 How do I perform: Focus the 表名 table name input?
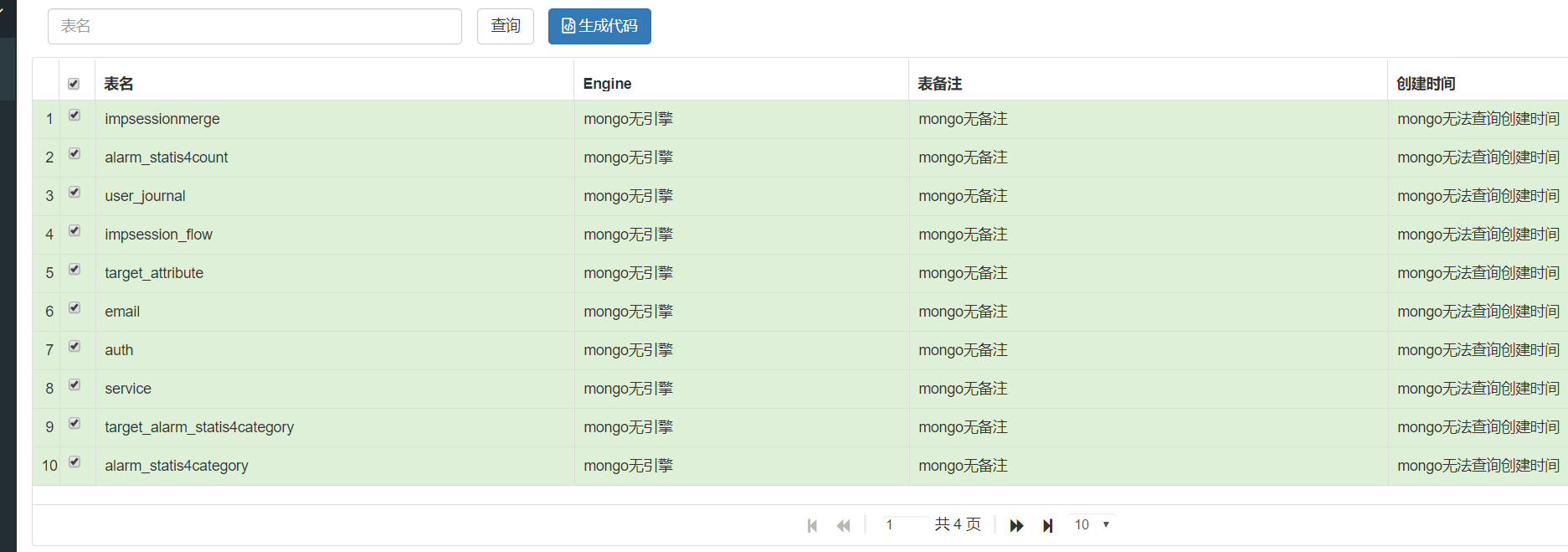(254, 26)
